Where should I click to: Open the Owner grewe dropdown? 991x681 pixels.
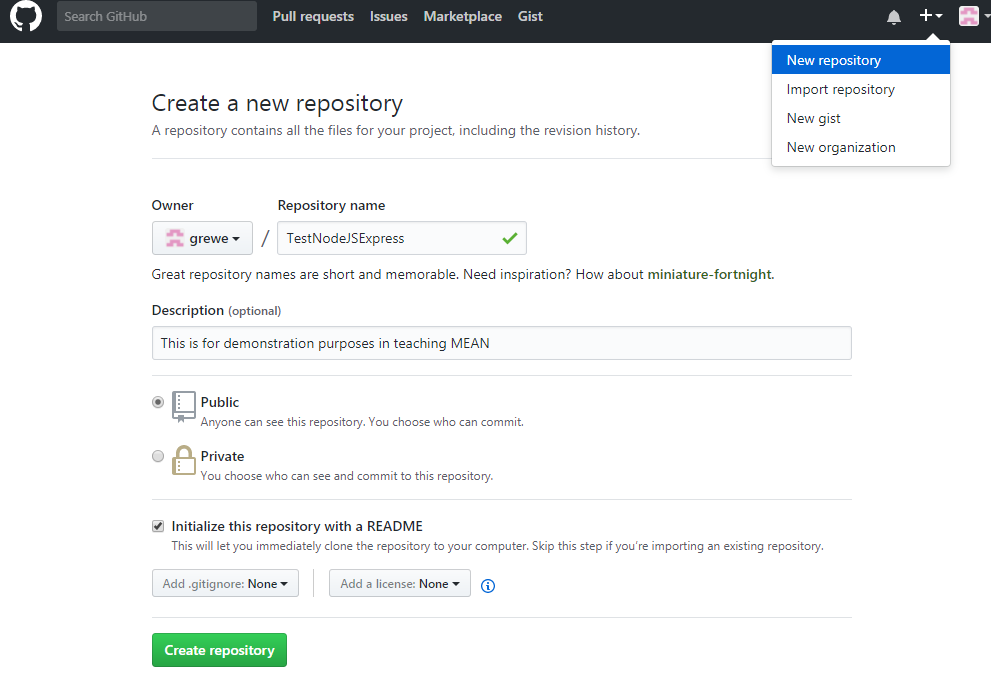203,238
